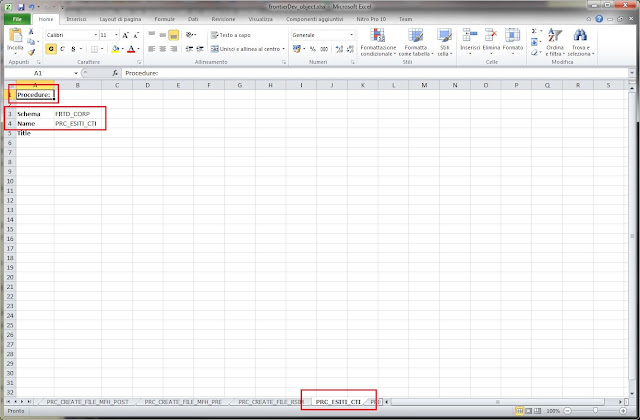Click the cut scissors icon
Viewport: 640px width, 420px height.
coord(31,32)
